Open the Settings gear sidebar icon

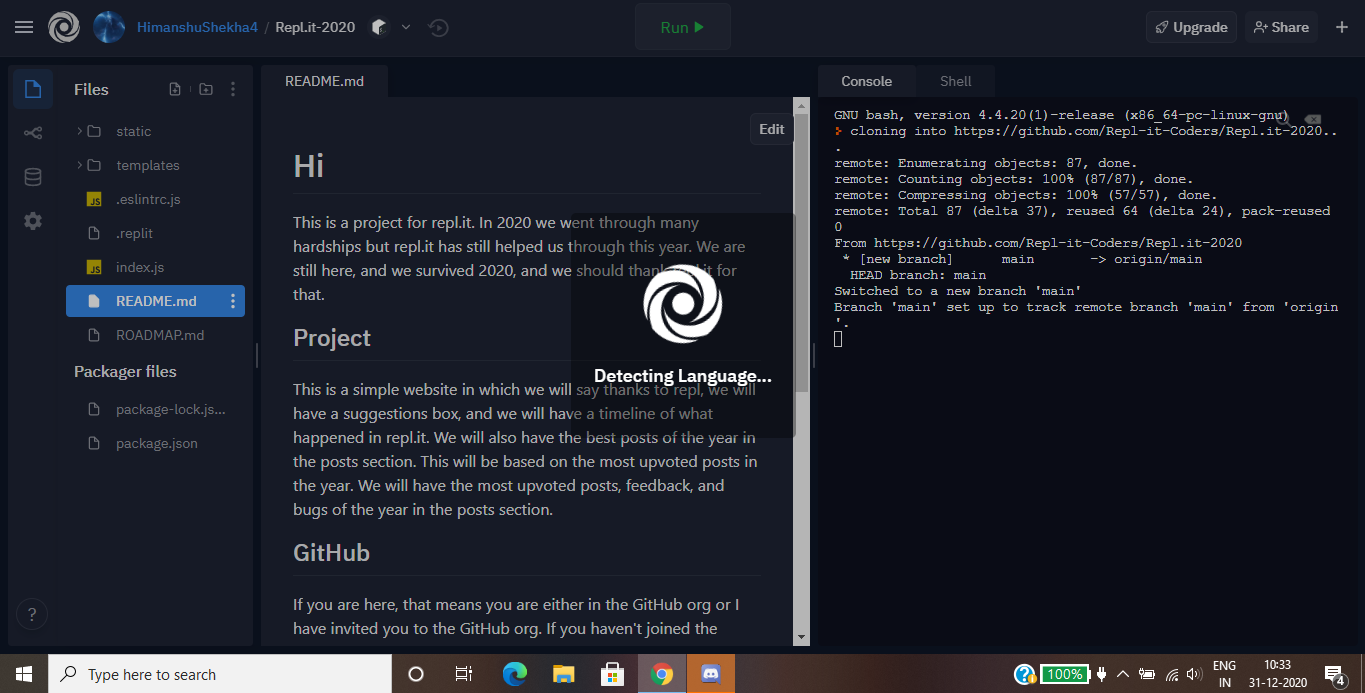point(33,221)
